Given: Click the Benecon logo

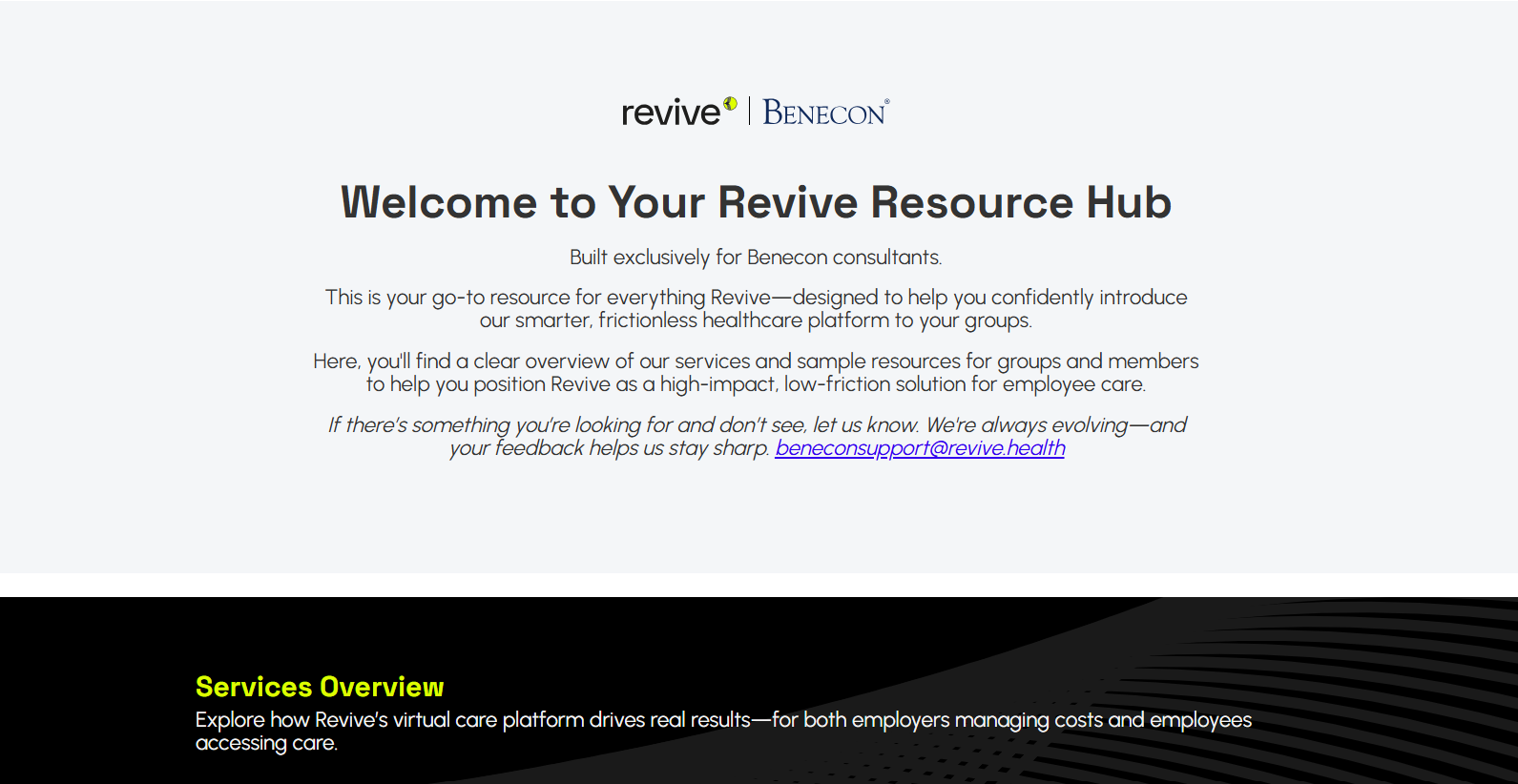Looking at the screenshot, I should 826,113.
